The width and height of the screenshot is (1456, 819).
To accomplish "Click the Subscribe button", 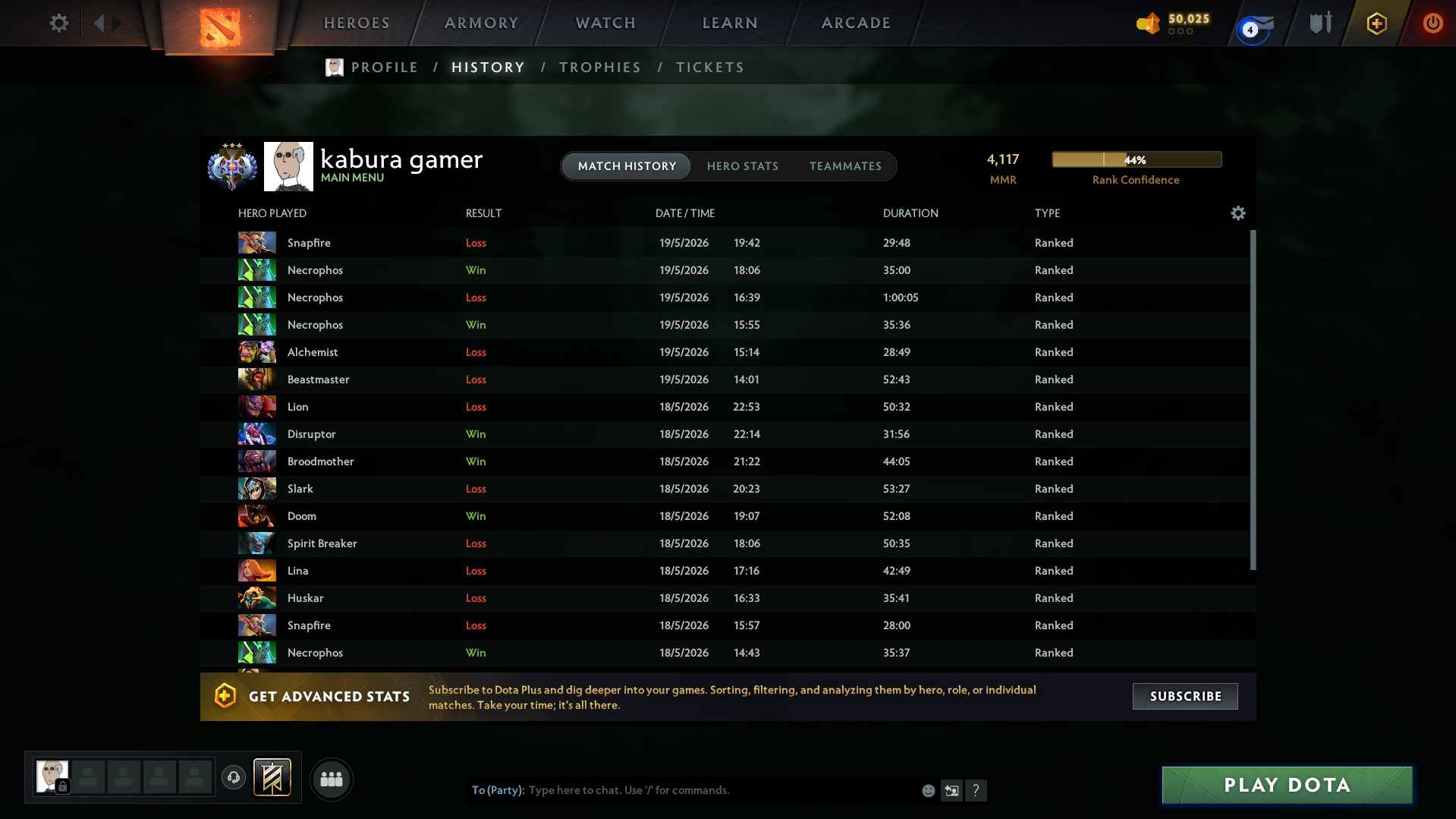I will click(x=1185, y=696).
